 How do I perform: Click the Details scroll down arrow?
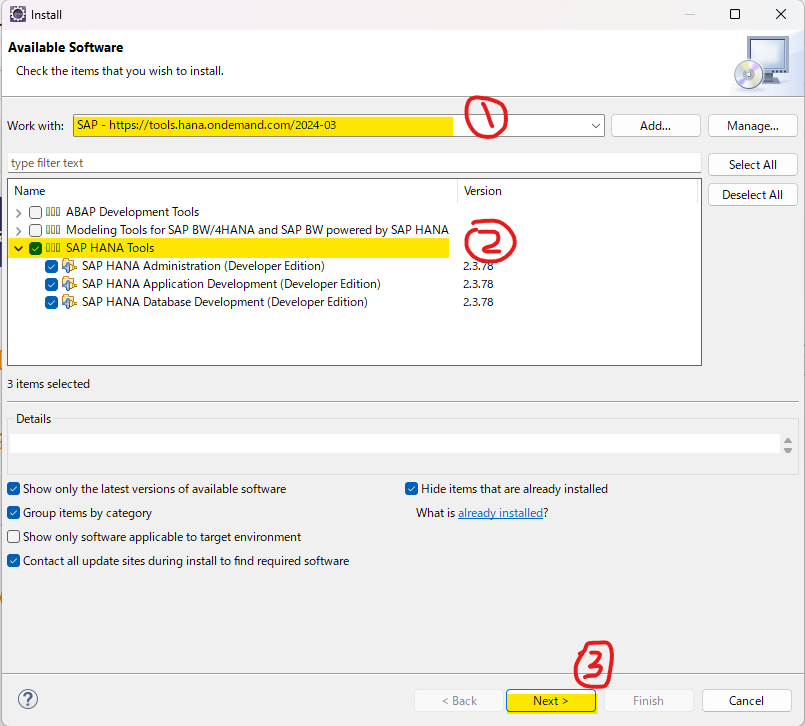788,450
